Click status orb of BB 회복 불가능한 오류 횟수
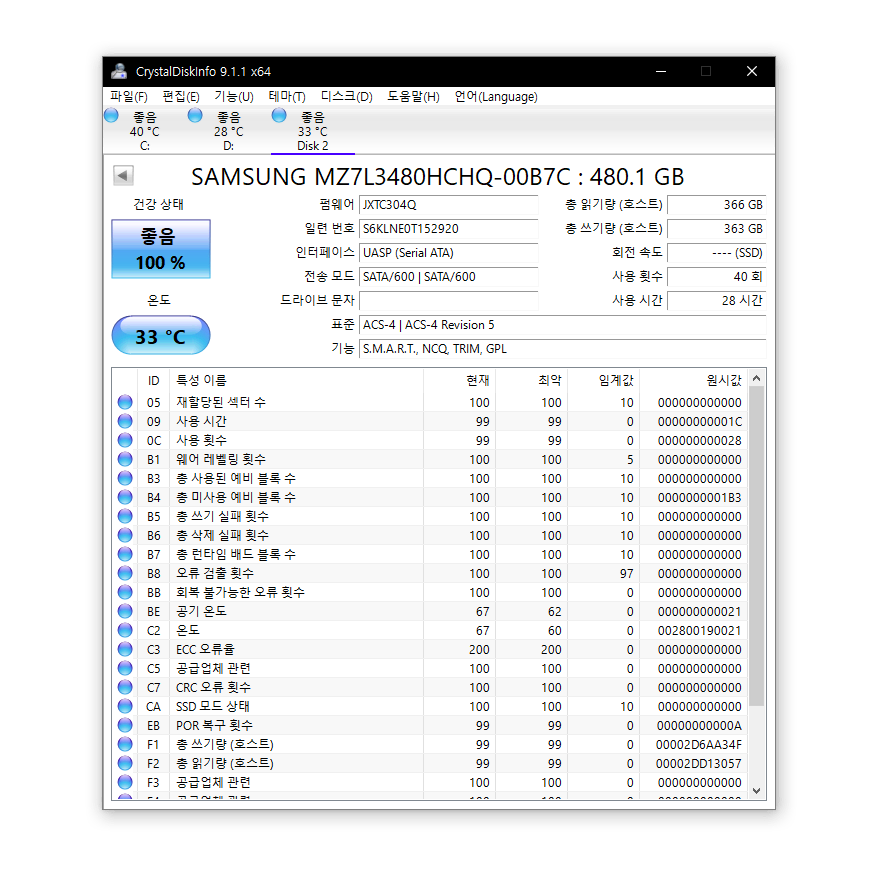This screenshot has height=886, width=886. (x=125, y=592)
